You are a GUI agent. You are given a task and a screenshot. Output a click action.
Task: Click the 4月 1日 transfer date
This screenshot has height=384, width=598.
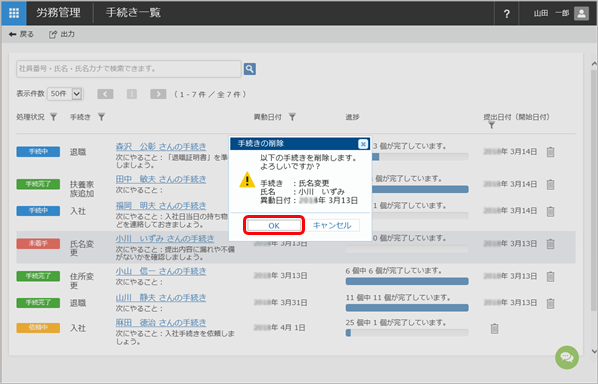tap(280, 328)
